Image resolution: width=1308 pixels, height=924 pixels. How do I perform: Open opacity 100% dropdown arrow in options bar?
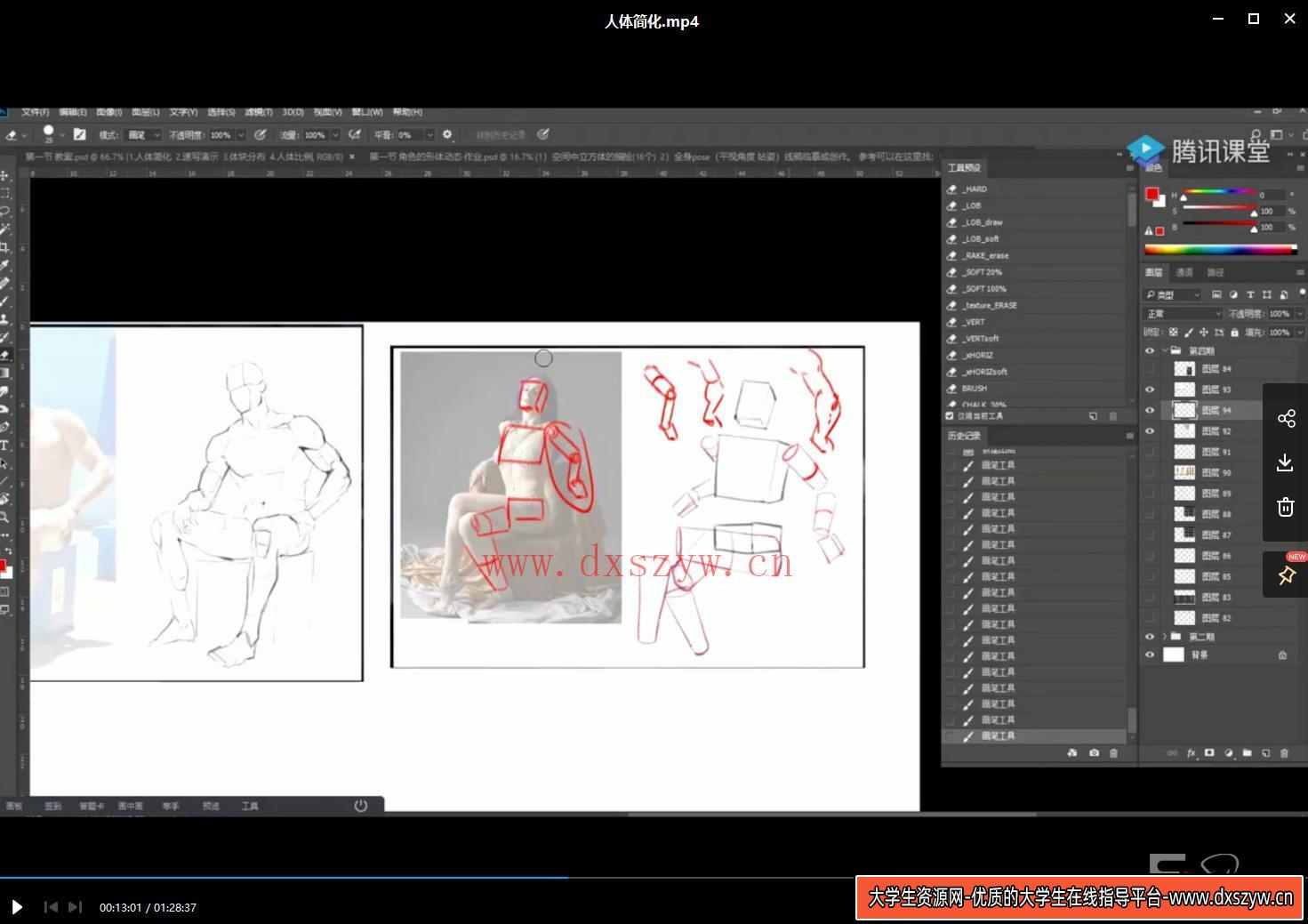pyautogui.click(x=241, y=135)
